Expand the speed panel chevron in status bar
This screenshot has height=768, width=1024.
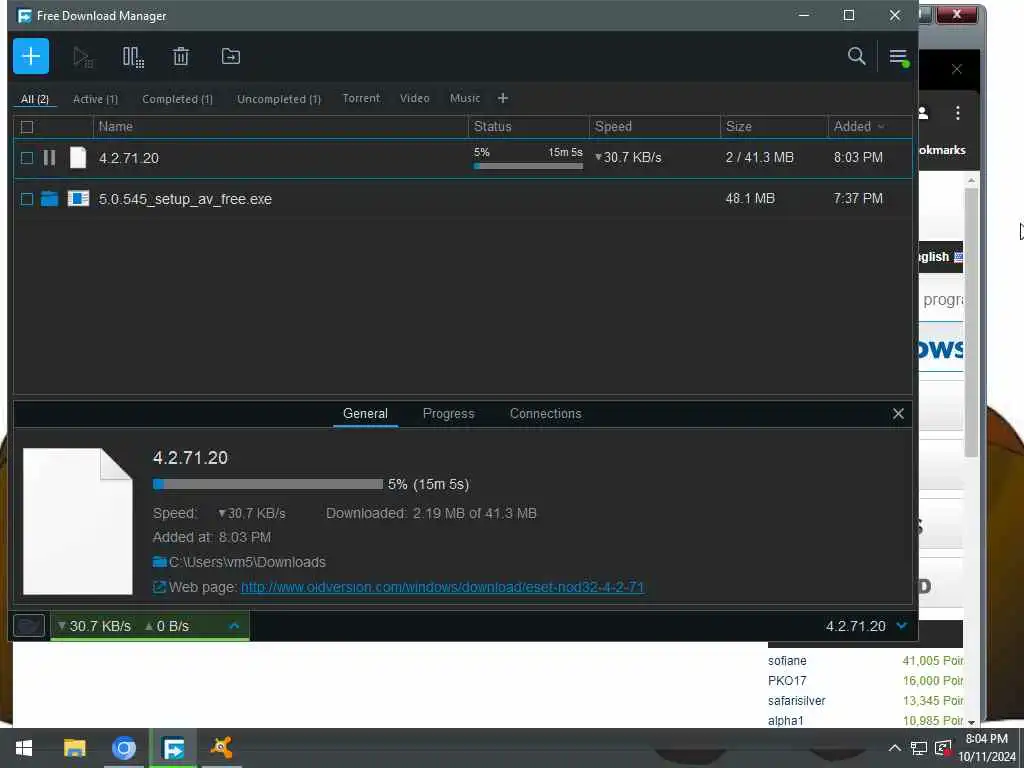[234, 626]
